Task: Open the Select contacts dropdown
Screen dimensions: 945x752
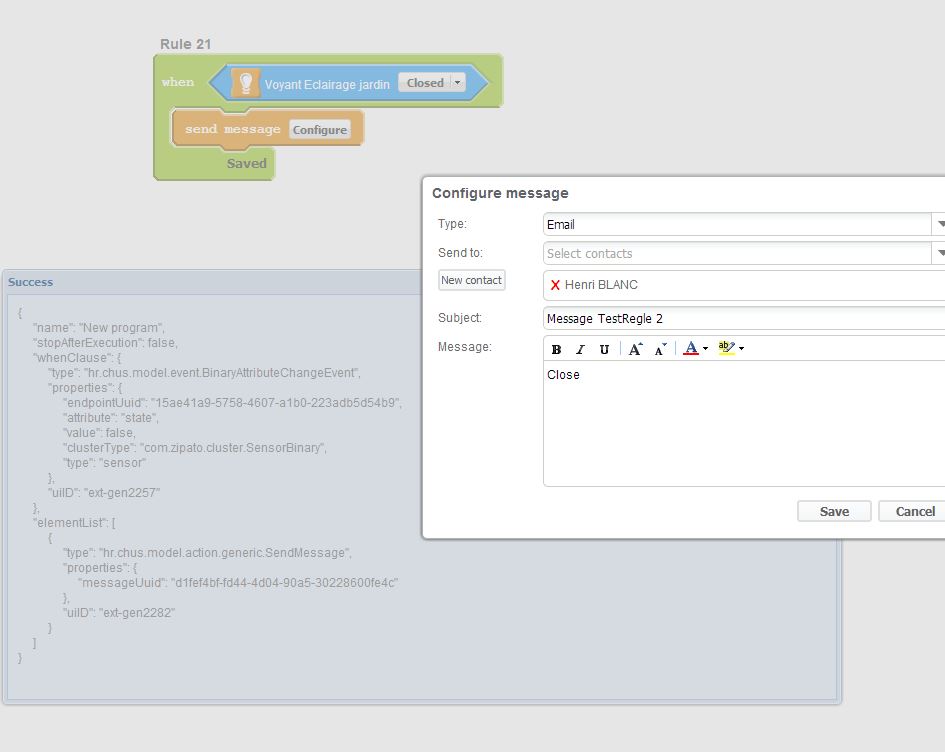Action: [x=939, y=253]
